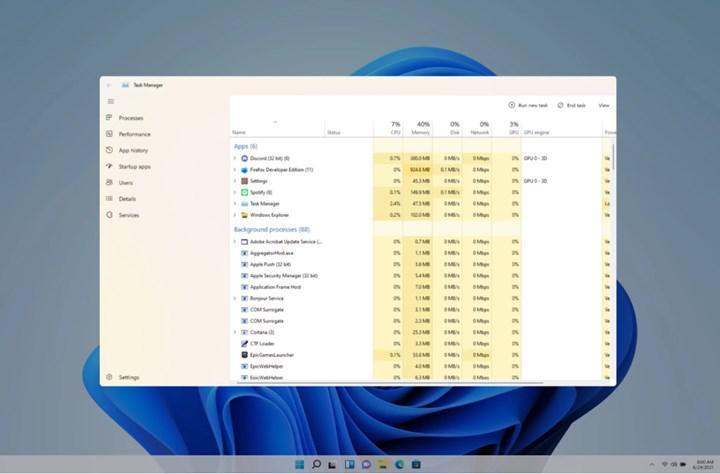Image resolution: width=720 pixels, height=474 pixels.
Task: Click the Apps group header
Action: [246, 146]
